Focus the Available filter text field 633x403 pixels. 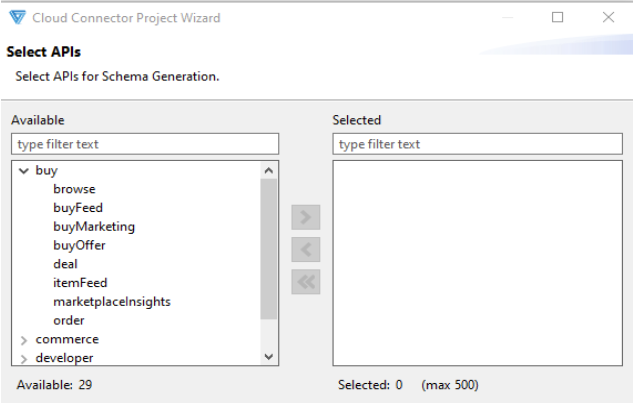(145, 144)
